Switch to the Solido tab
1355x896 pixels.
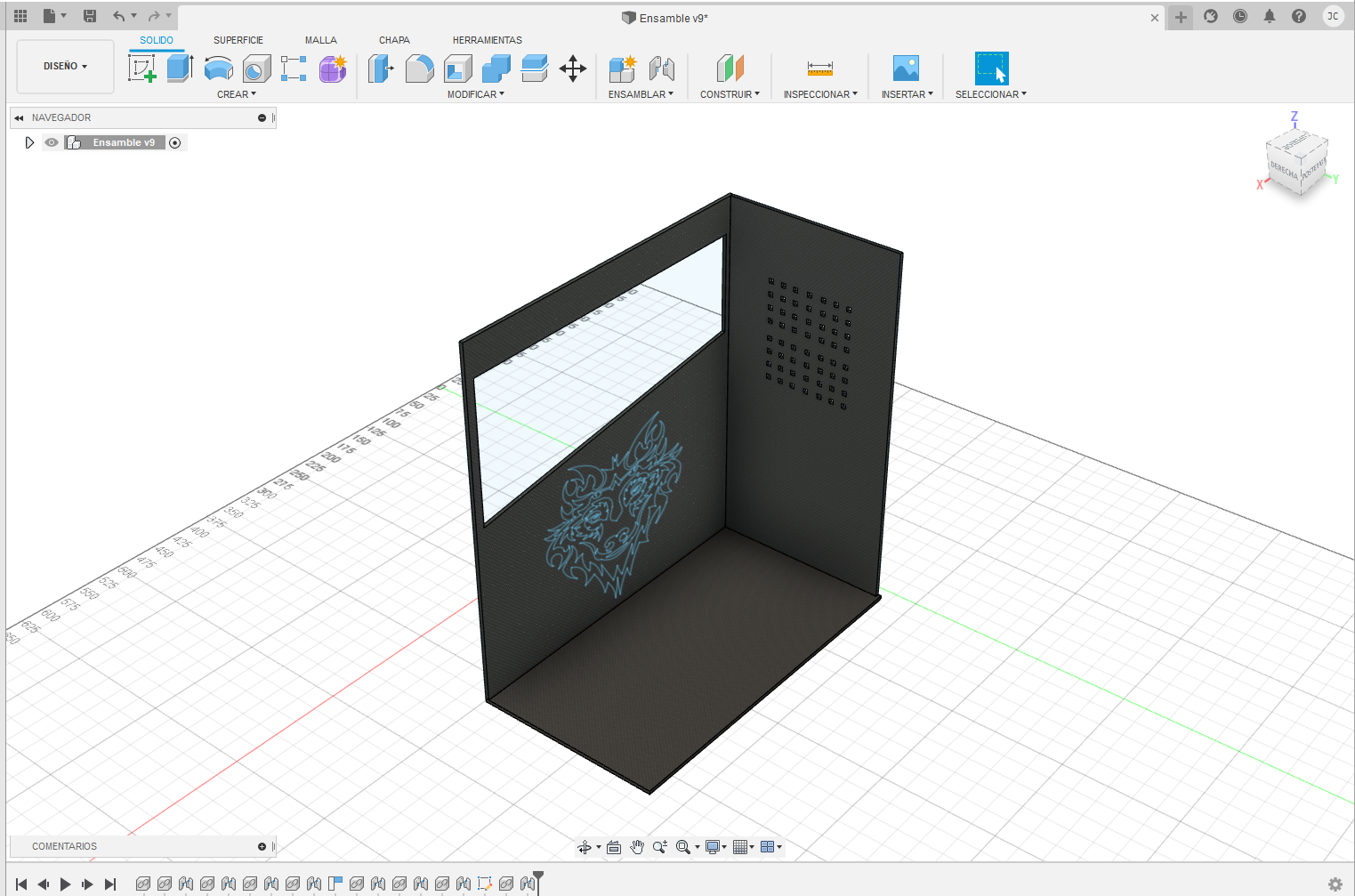tap(157, 40)
